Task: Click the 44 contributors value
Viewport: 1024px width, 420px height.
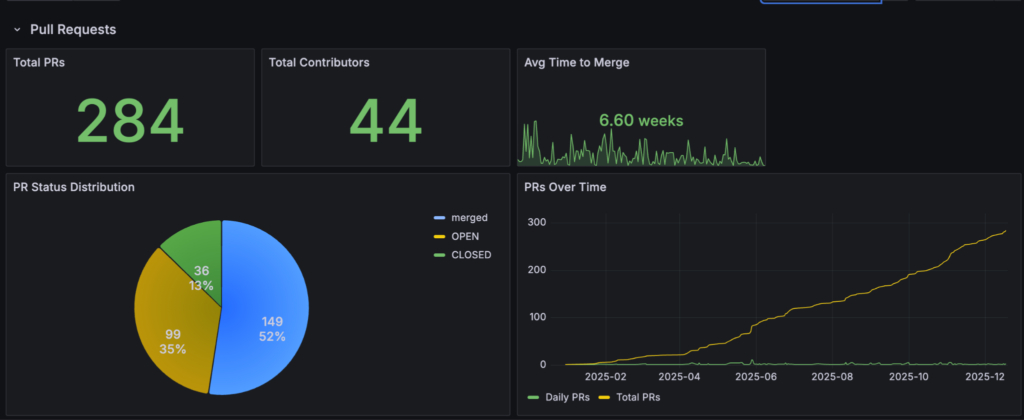Action: pos(386,122)
